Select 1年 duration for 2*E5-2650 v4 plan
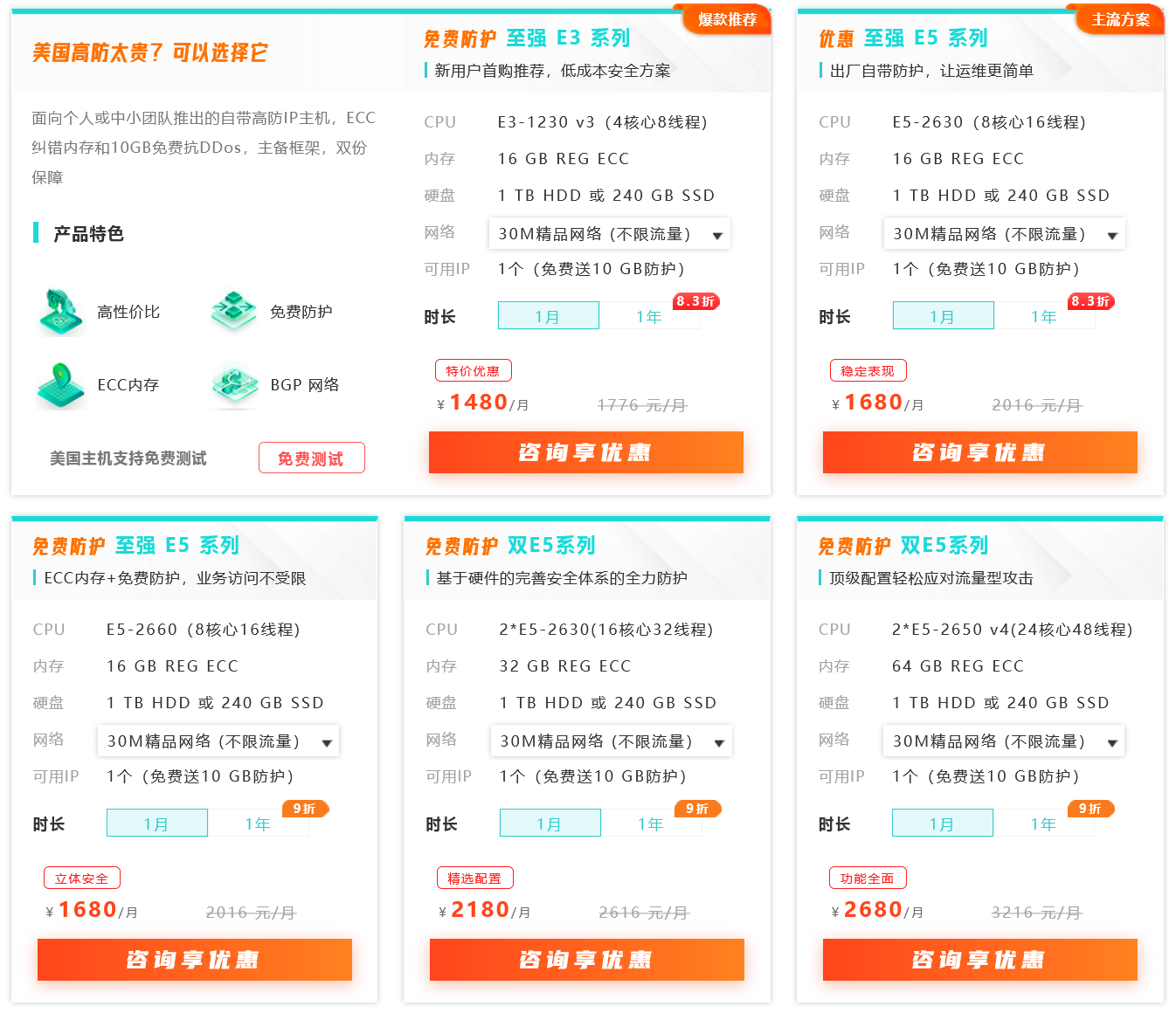Screen dimensions: 1176x1013 (x=1043, y=823)
